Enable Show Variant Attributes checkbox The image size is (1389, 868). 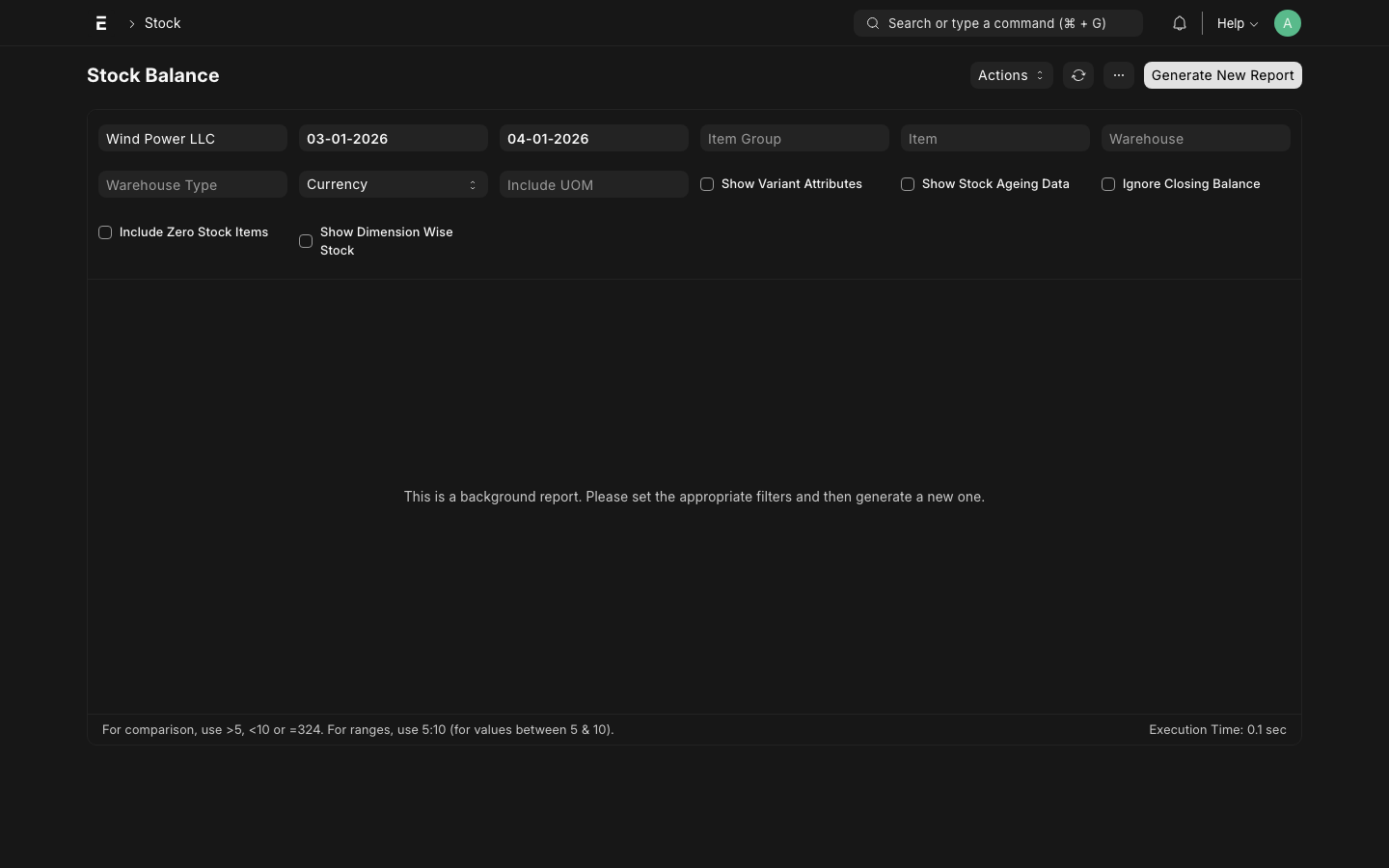tap(707, 184)
